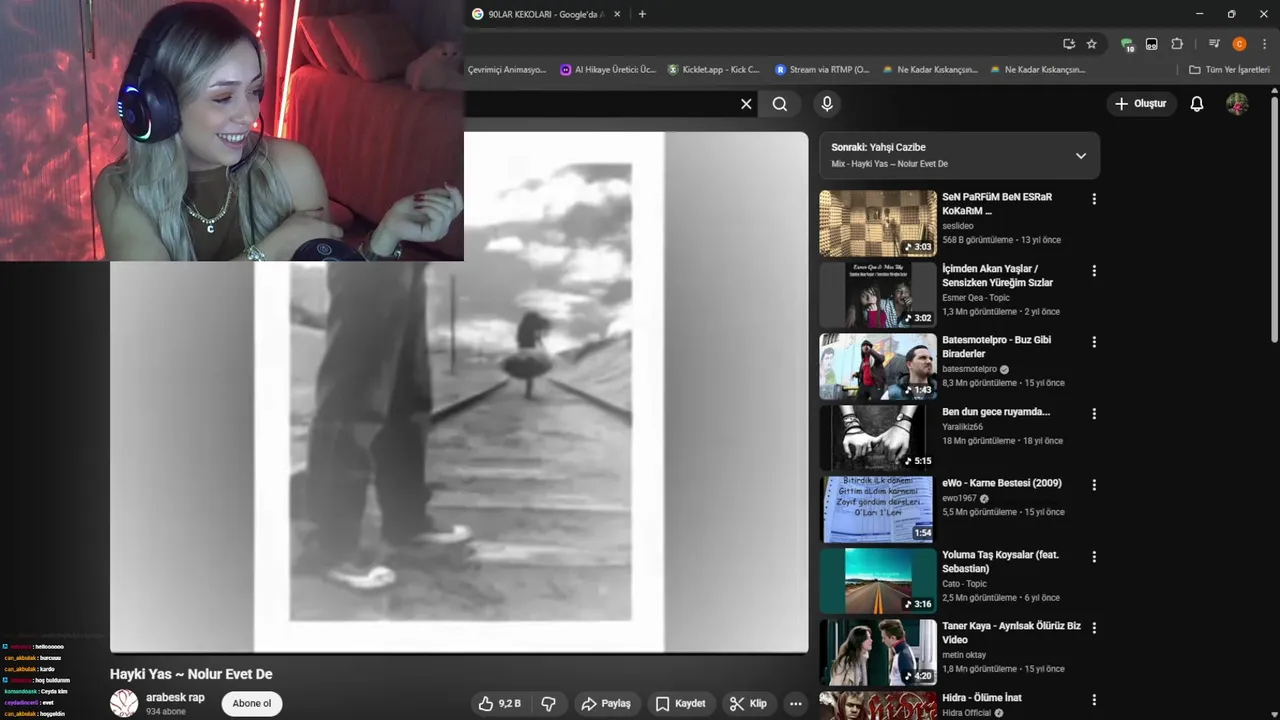Open options for eWo Karne Bestesi video
The height and width of the screenshot is (720, 1280).
(x=1094, y=485)
